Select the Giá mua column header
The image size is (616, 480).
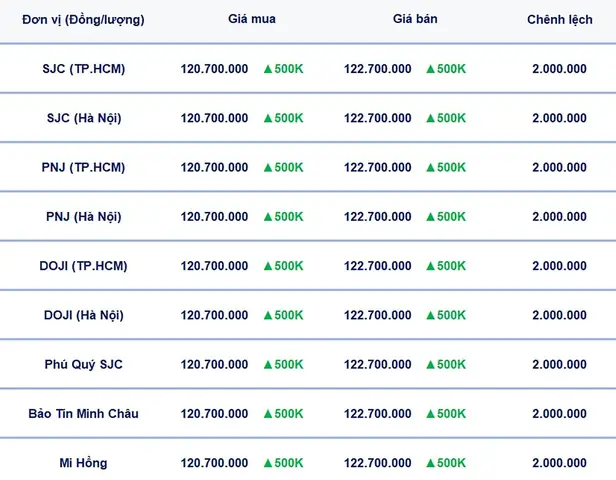(252, 19)
